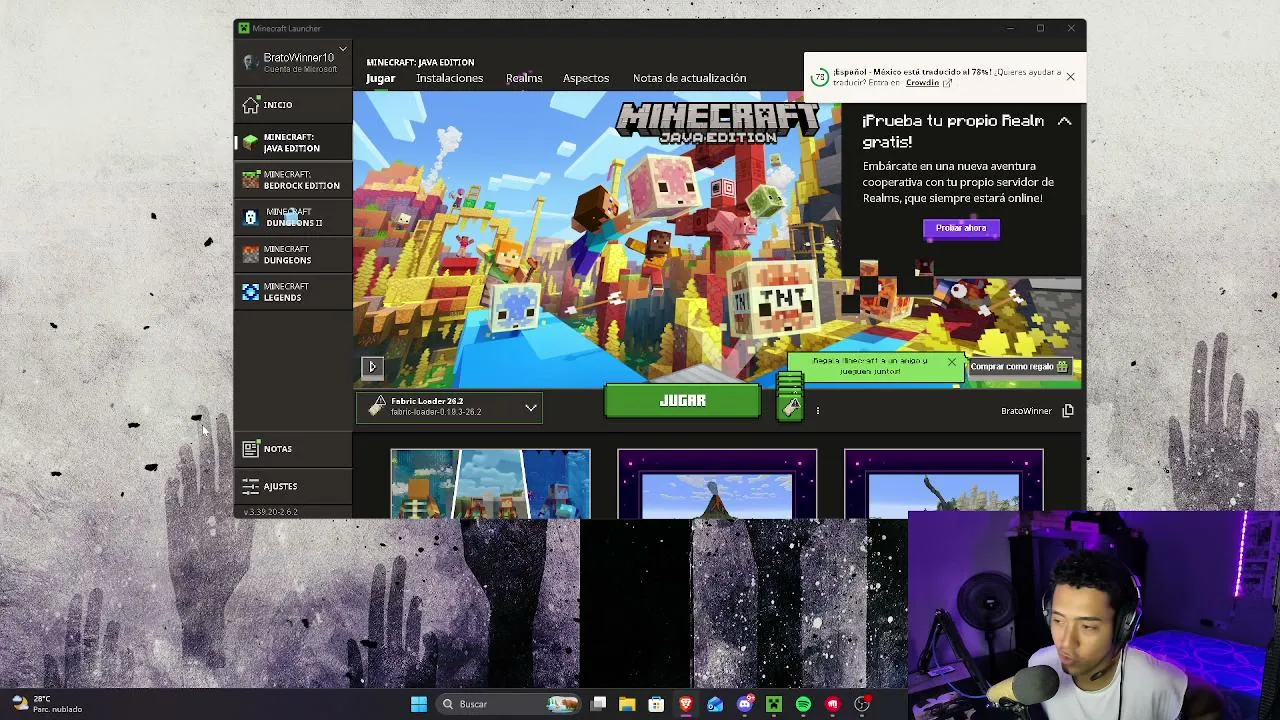Open Microsoft Store from the taskbar
Viewport: 1280px width, 720px height.
coord(656,704)
